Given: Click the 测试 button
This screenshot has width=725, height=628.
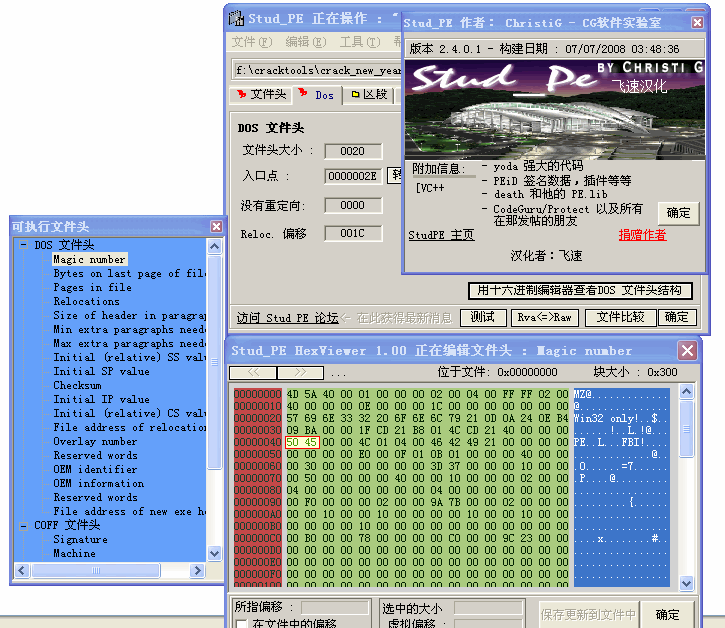Looking at the screenshot, I should click(x=483, y=317).
